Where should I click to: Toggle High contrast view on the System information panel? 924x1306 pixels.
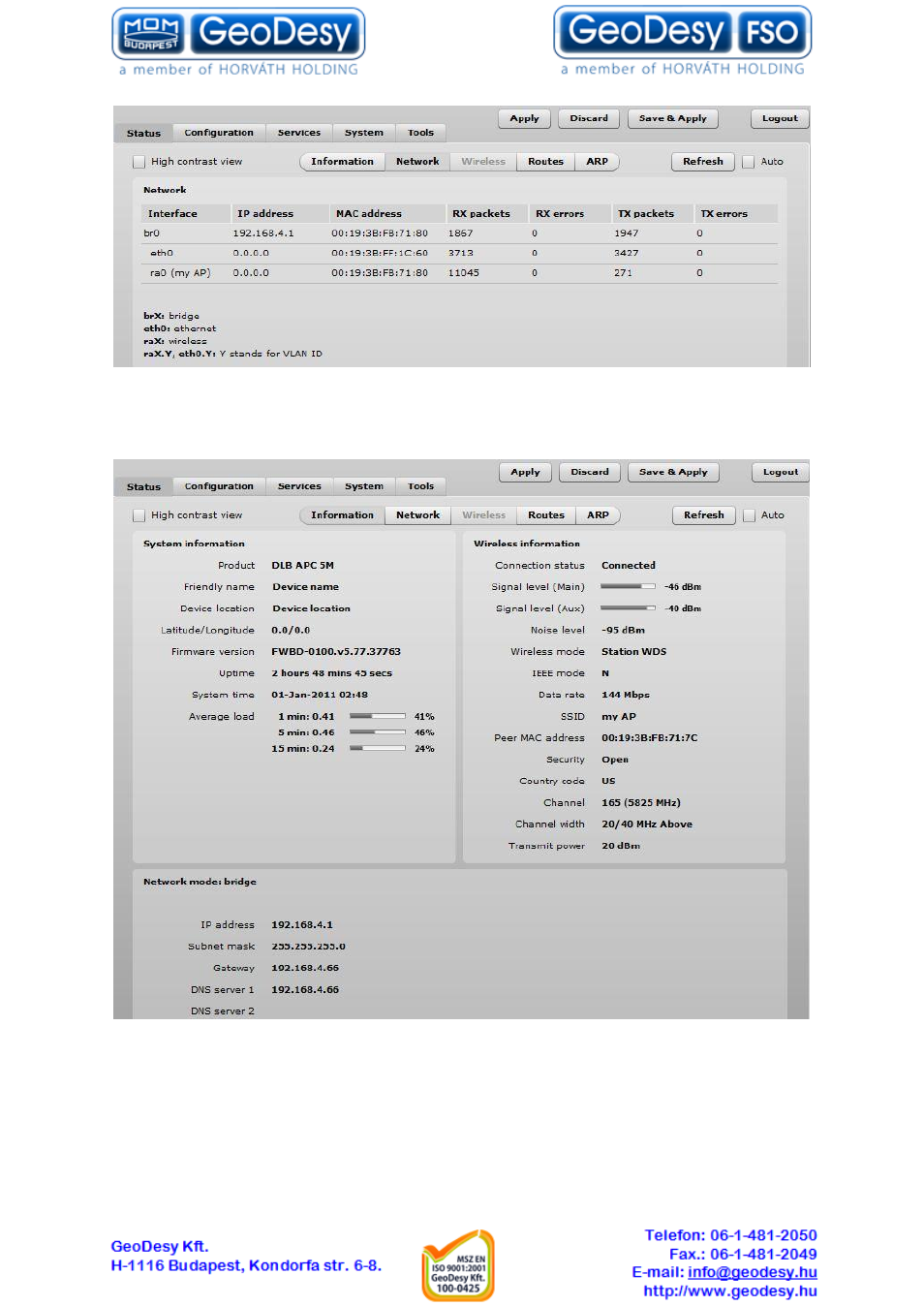[x=139, y=515]
